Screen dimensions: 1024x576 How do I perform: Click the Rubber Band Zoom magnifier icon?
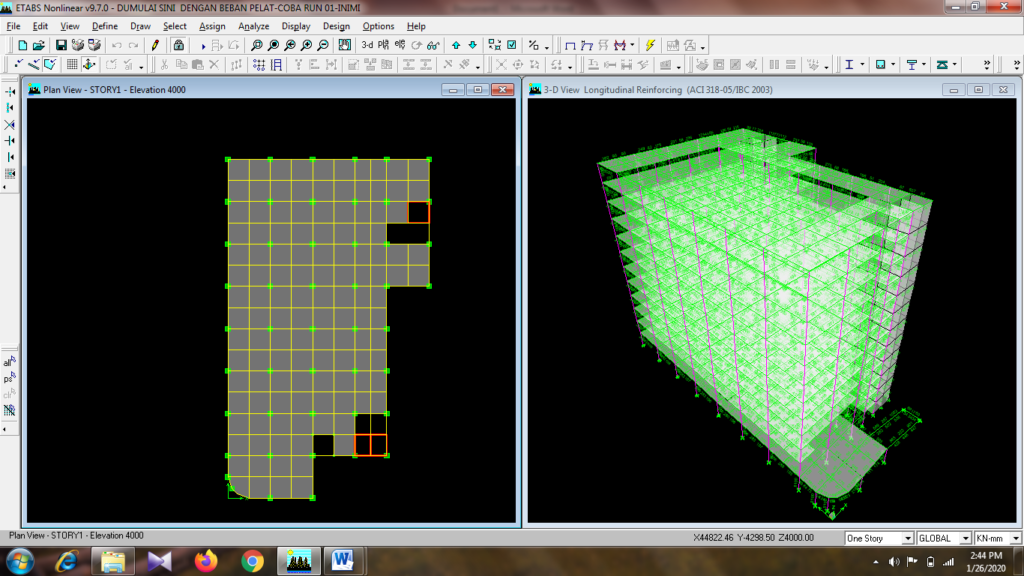coord(257,45)
